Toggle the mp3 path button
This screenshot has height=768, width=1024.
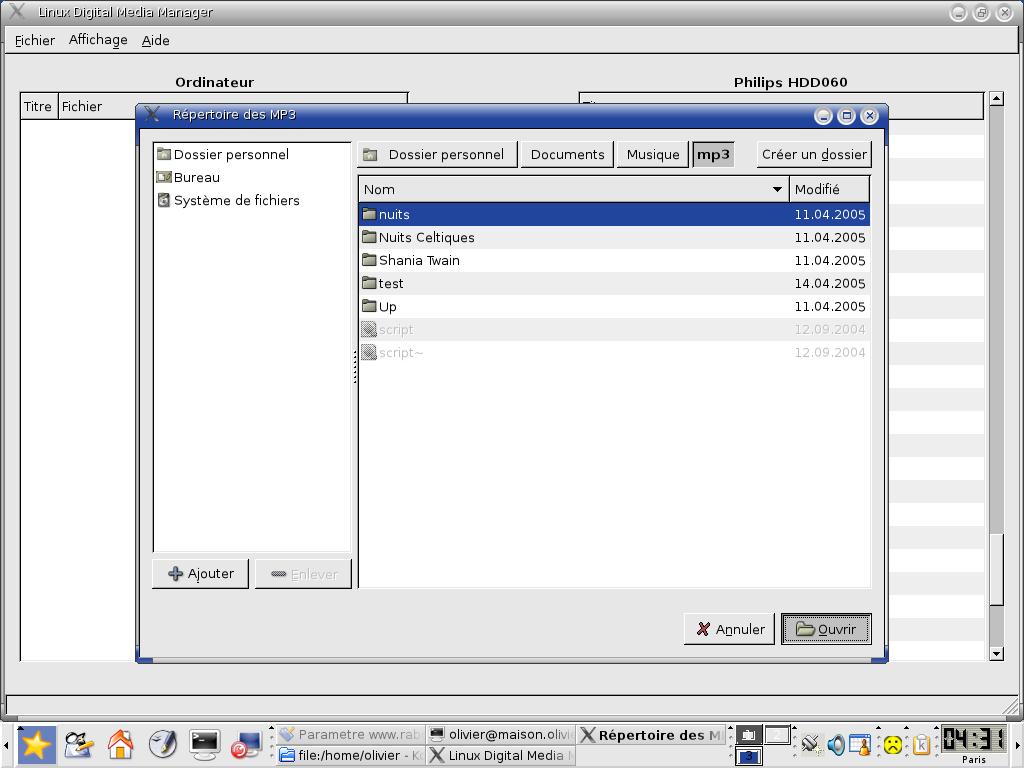(713, 154)
